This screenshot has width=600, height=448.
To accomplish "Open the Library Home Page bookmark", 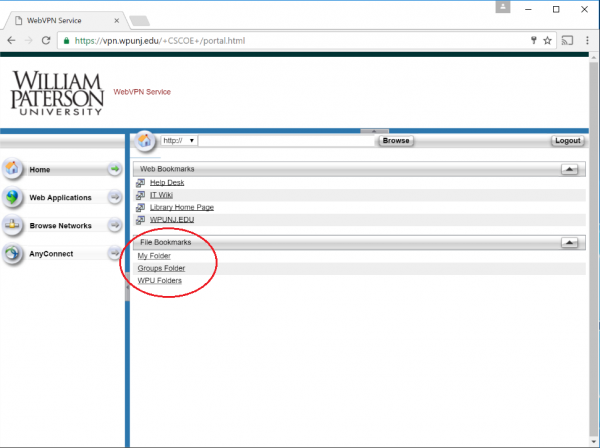I will tap(182, 207).
